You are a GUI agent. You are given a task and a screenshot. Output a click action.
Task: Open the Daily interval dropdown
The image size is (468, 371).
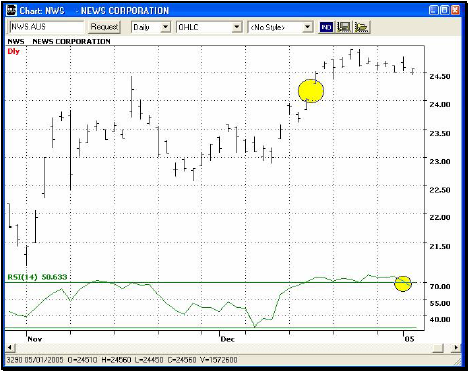pos(151,27)
